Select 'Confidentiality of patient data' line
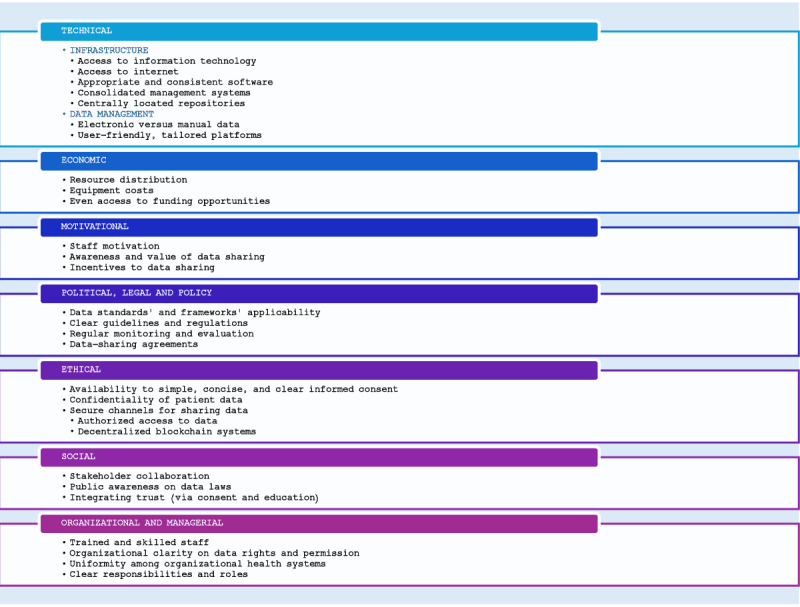This screenshot has width=800, height=607. coord(156,400)
